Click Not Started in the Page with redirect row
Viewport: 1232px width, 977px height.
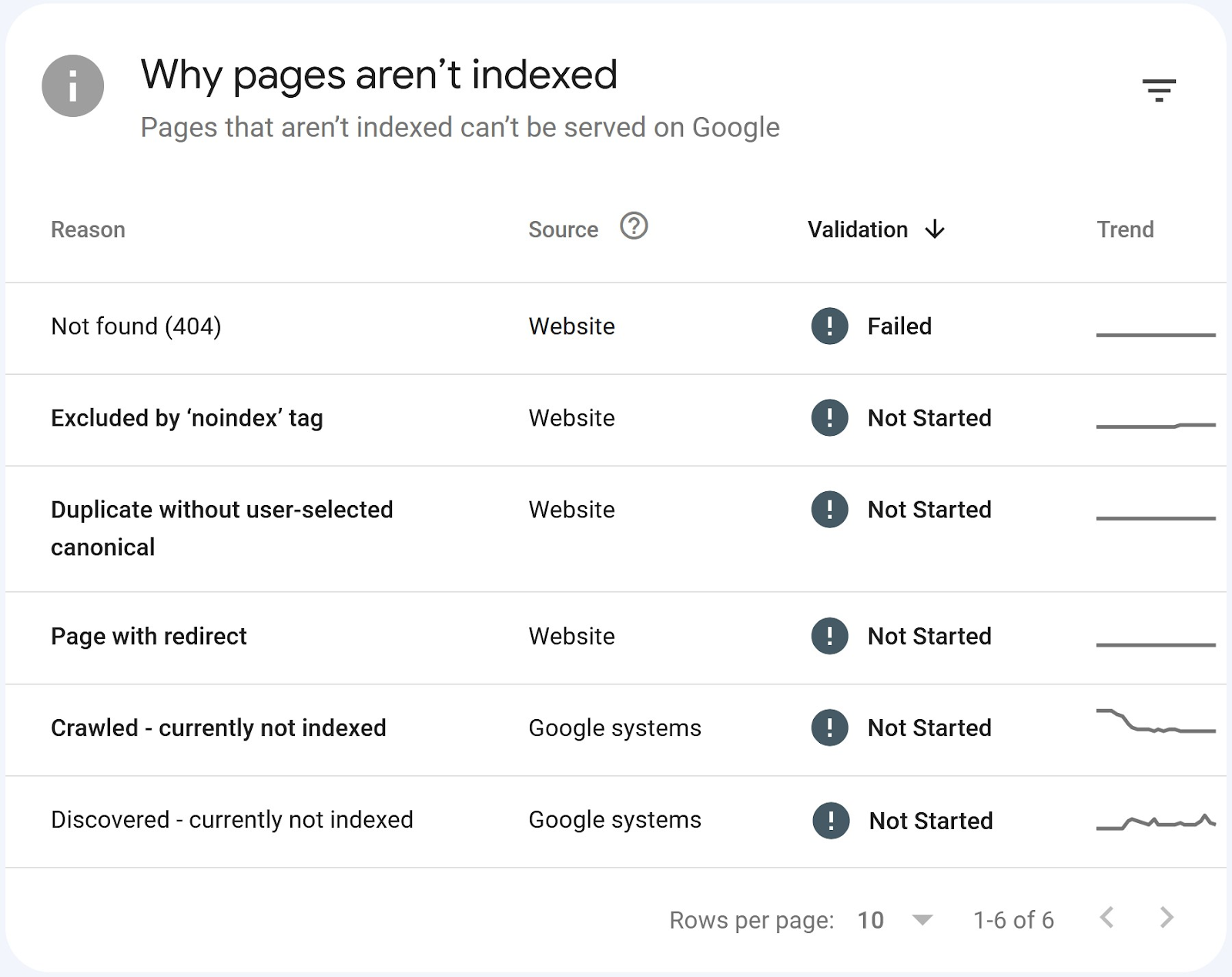pos(929,637)
